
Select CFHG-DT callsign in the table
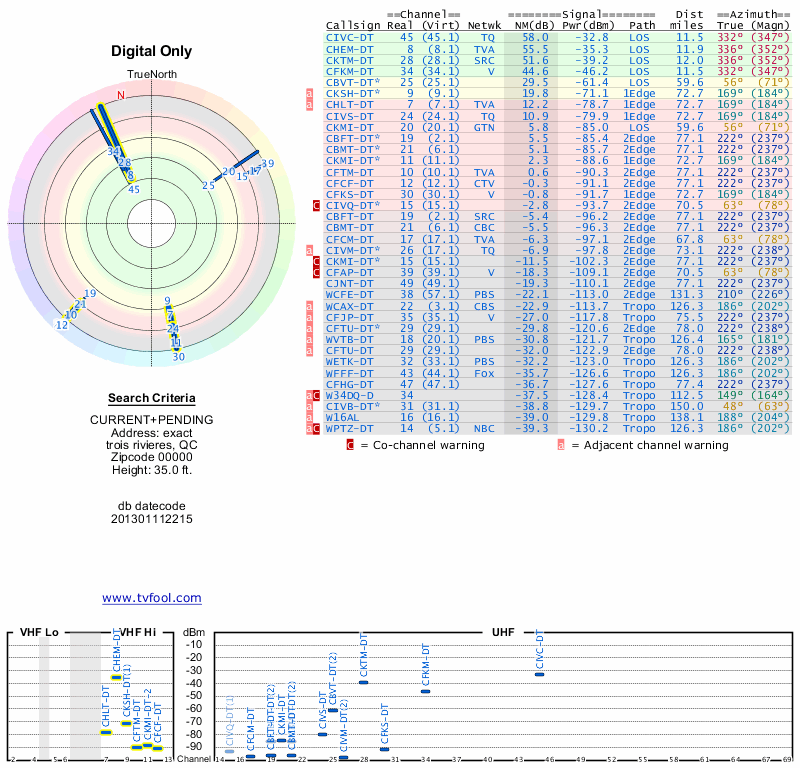tap(349, 384)
